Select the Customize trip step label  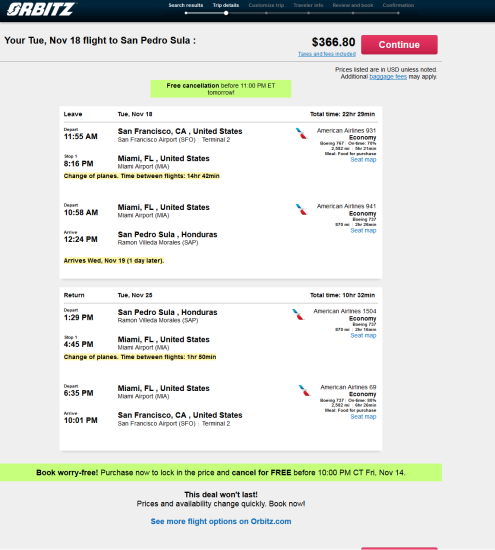point(266,5)
